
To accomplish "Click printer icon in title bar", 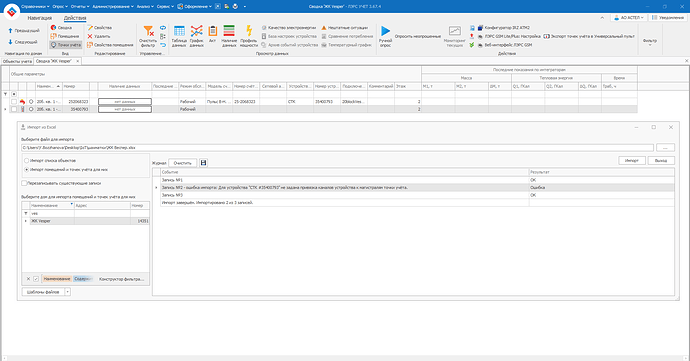I will [235, 6].
